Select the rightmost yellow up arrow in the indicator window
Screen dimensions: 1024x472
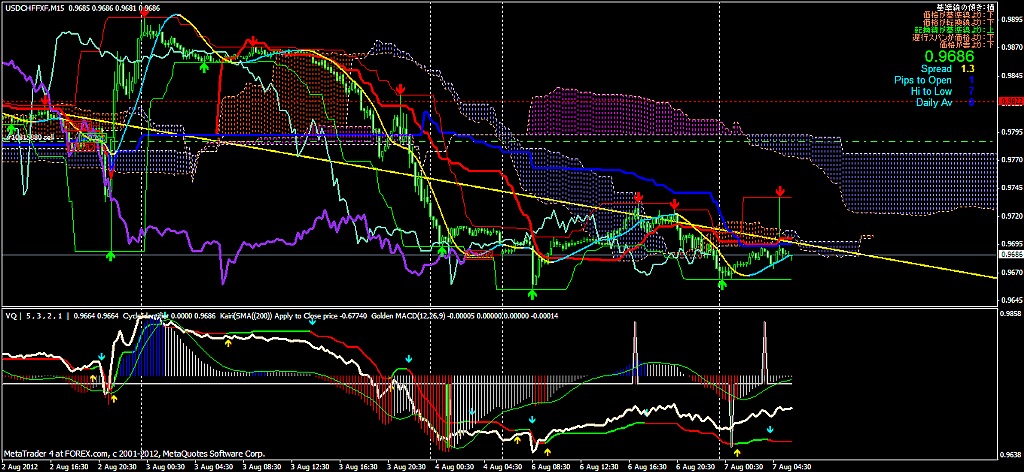(738, 453)
